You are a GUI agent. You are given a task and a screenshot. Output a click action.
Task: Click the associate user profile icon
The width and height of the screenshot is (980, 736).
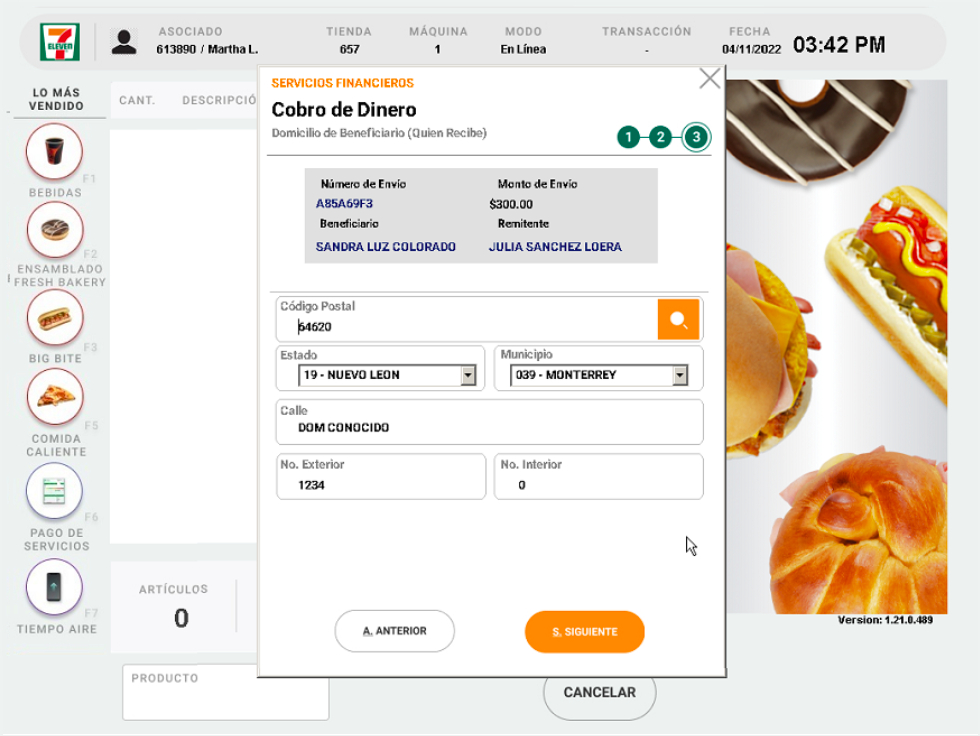coord(124,41)
